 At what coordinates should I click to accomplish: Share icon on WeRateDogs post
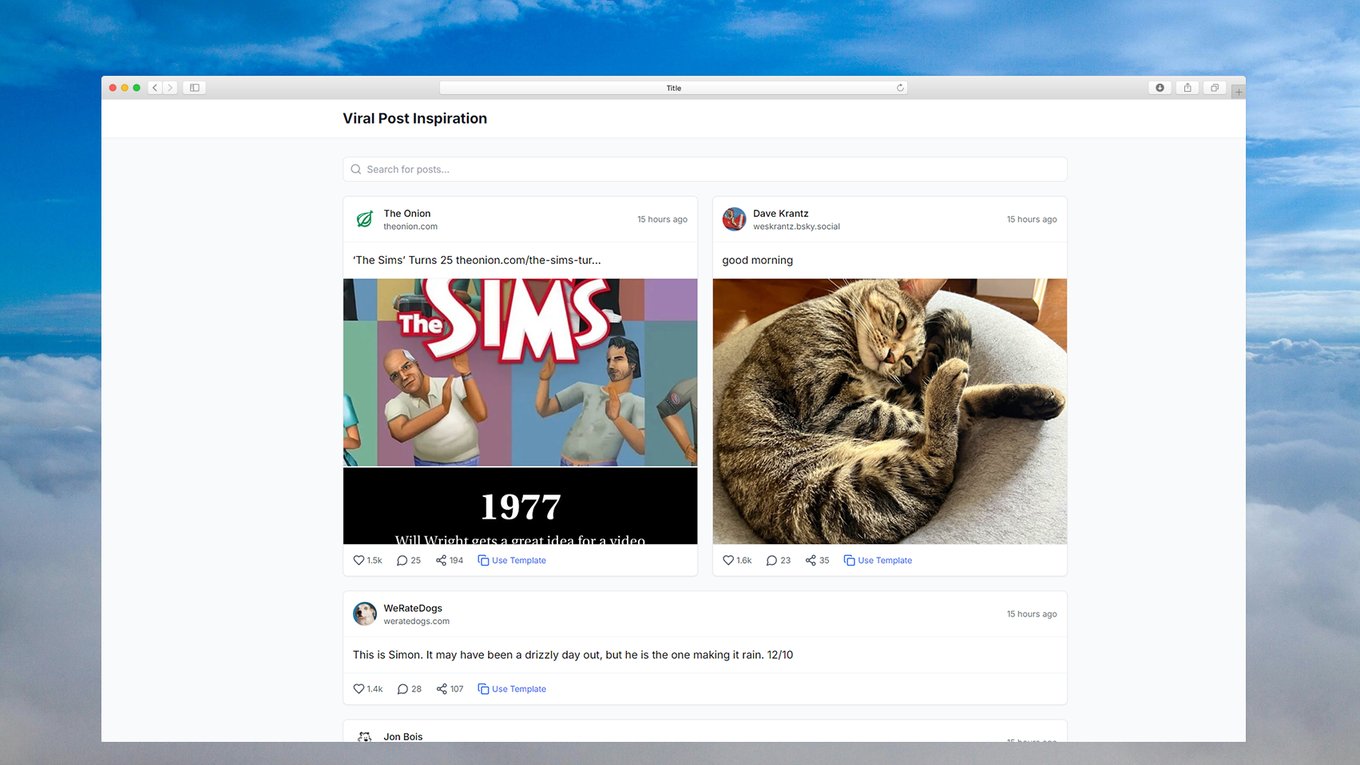(x=441, y=689)
